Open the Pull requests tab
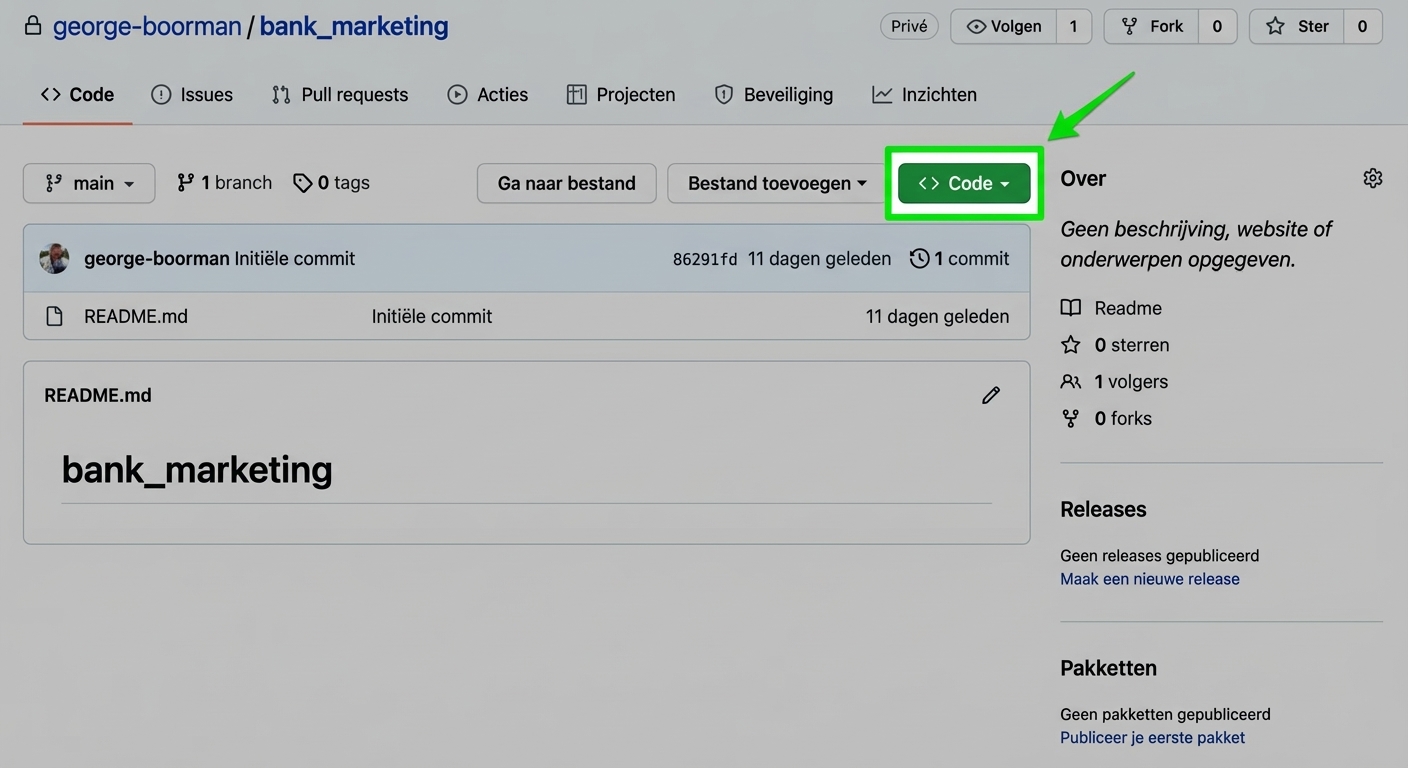1408x768 pixels. point(340,95)
